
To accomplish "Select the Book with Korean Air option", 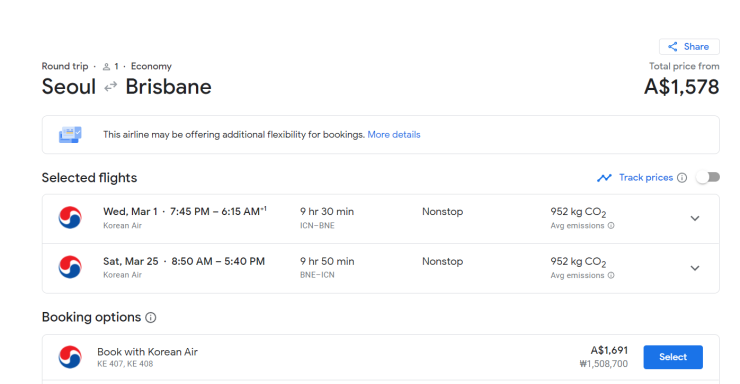I will pyautogui.click(x=673, y=357).
